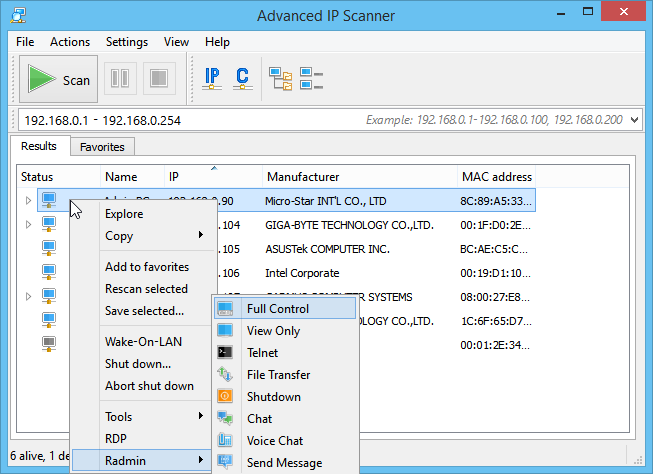Click the C class subnet toolbar icon

click(242, 79)
